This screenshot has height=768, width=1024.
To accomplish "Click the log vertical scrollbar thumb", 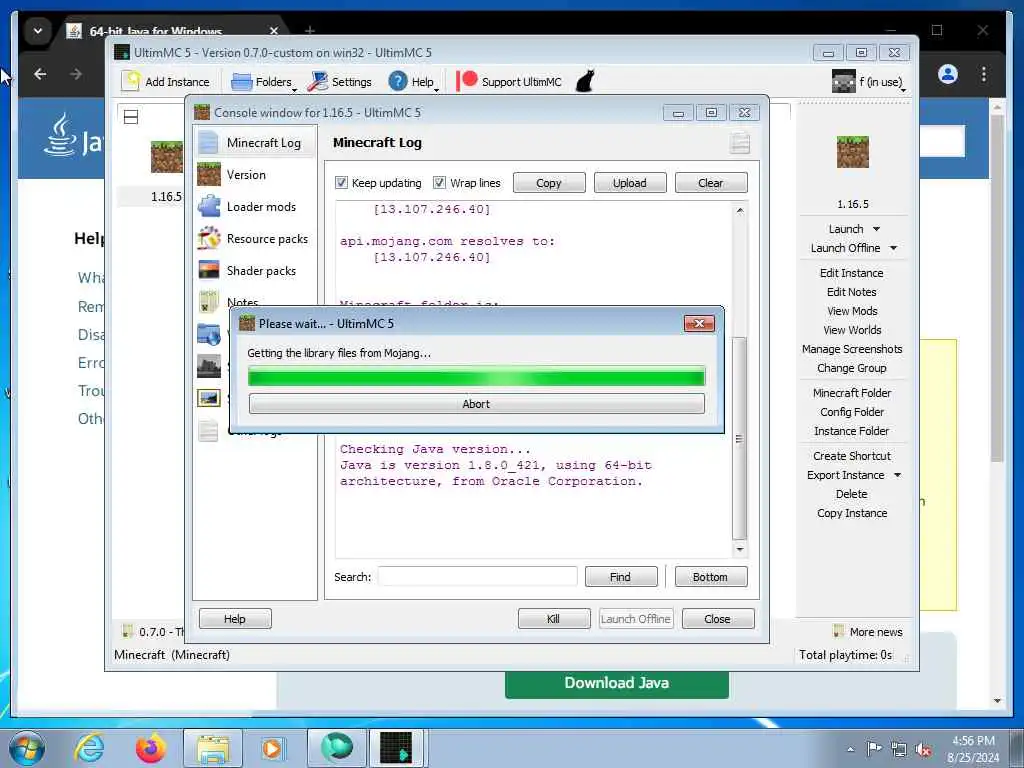I will point(739,438).
